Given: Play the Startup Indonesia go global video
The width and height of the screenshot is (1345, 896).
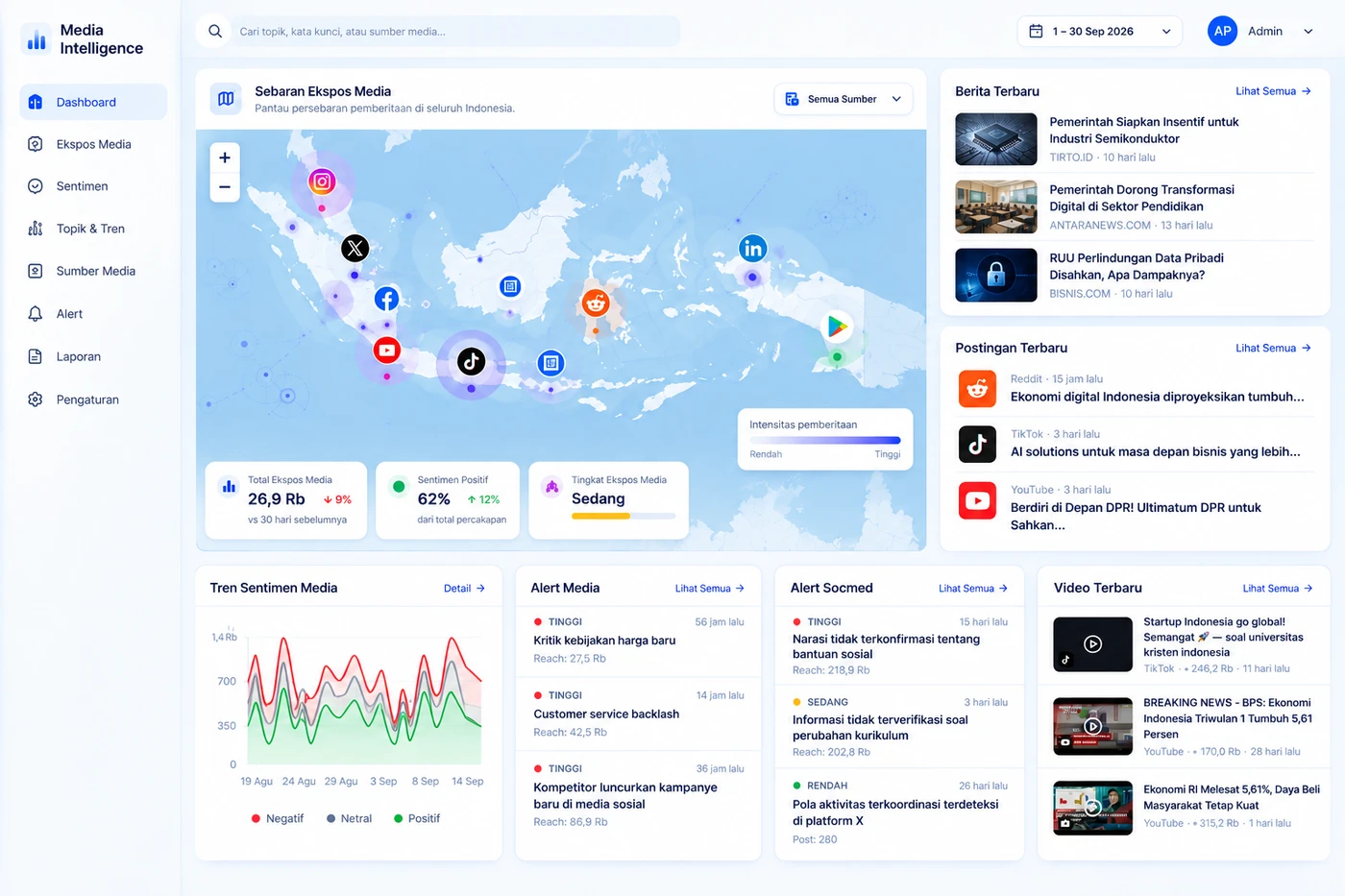Looking at the screenshot, I should point(1092,644).
